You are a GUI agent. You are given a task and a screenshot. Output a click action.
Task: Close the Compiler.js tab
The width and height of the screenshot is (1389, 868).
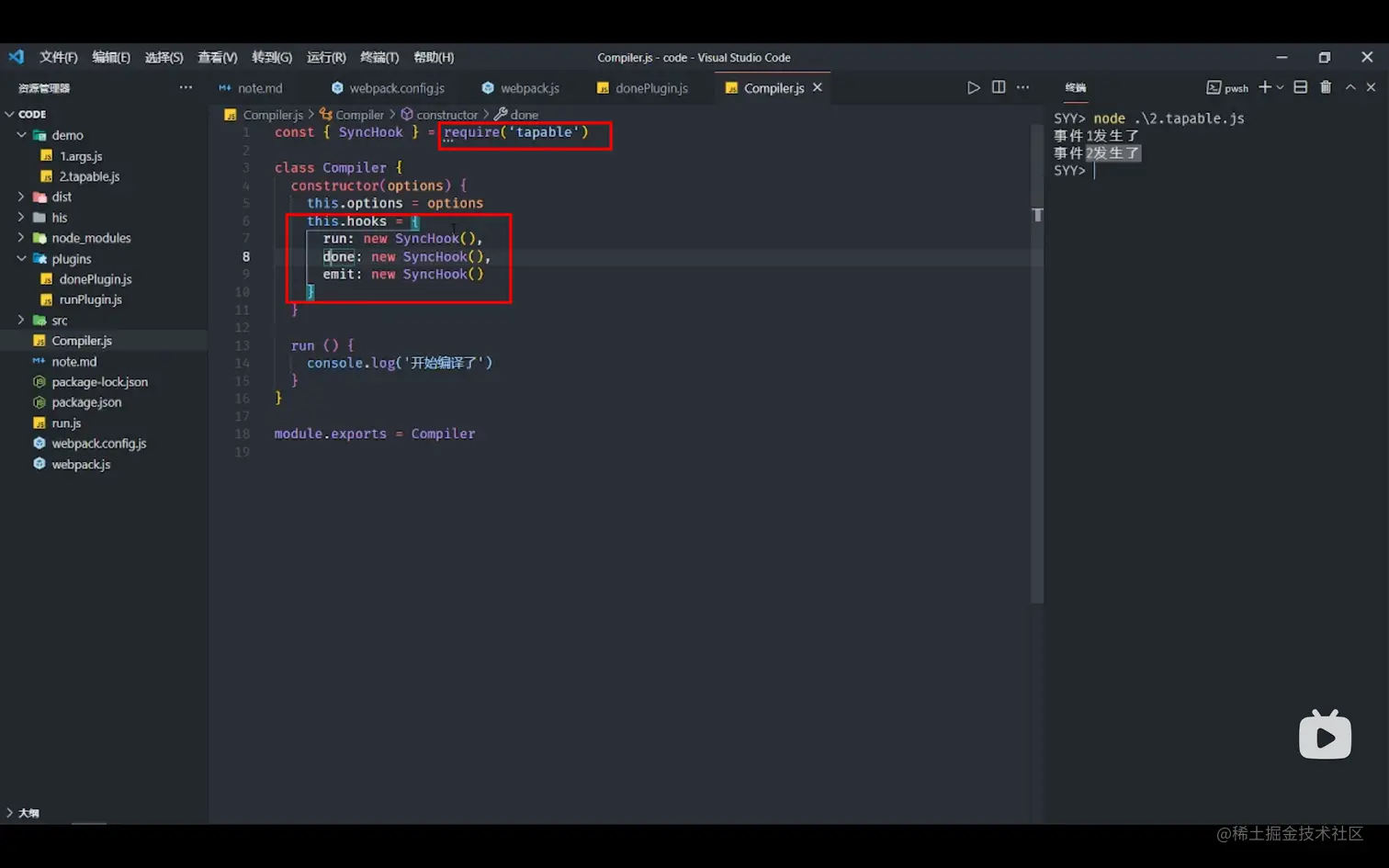click(818, 87)
